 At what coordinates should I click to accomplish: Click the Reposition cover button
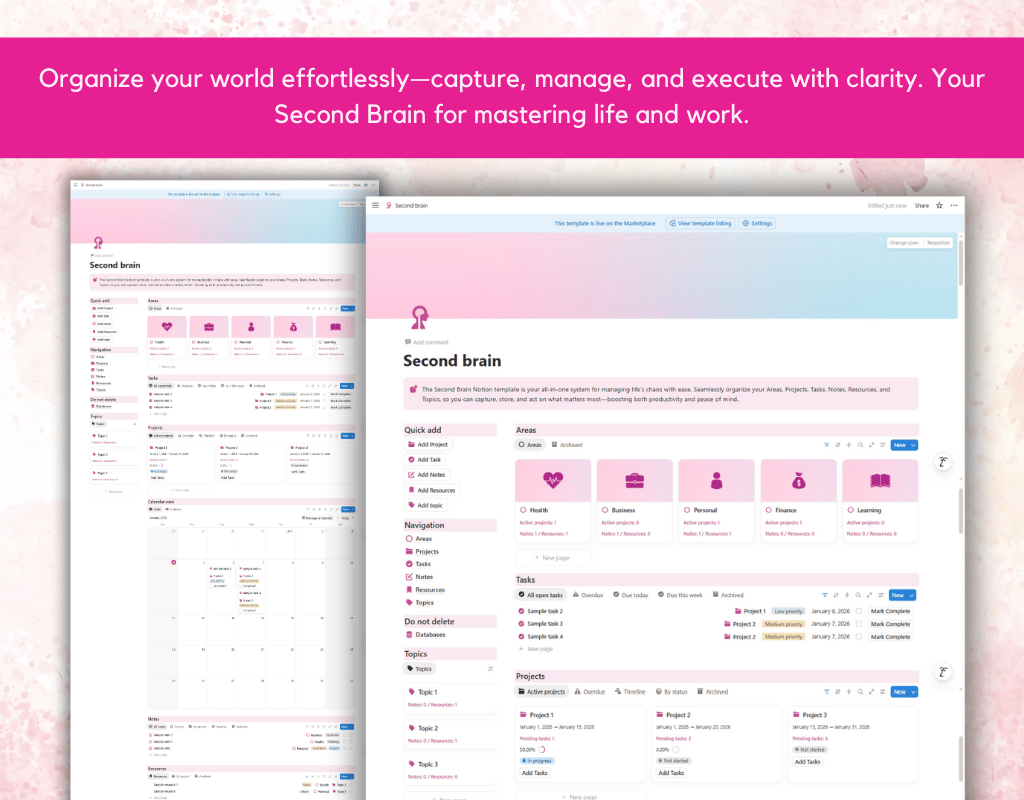pos(938,243)
